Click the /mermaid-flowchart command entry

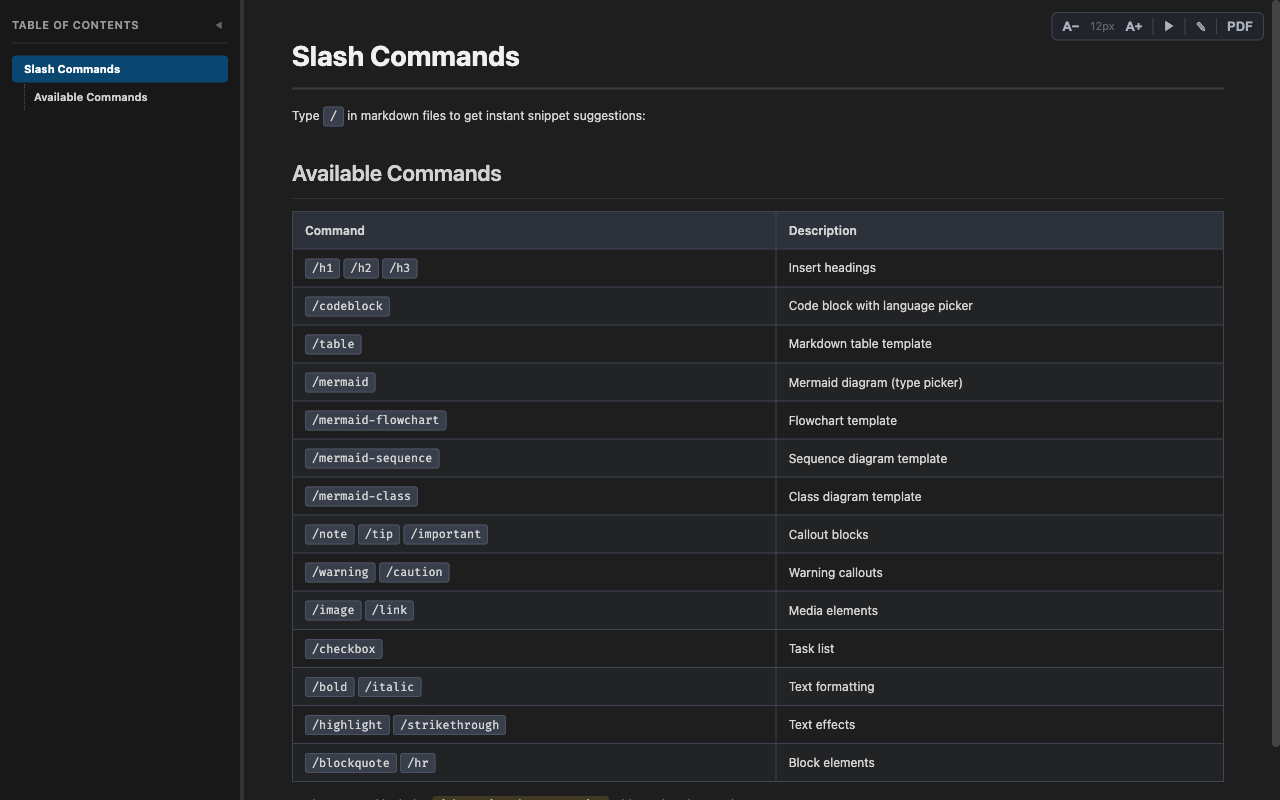375,420
